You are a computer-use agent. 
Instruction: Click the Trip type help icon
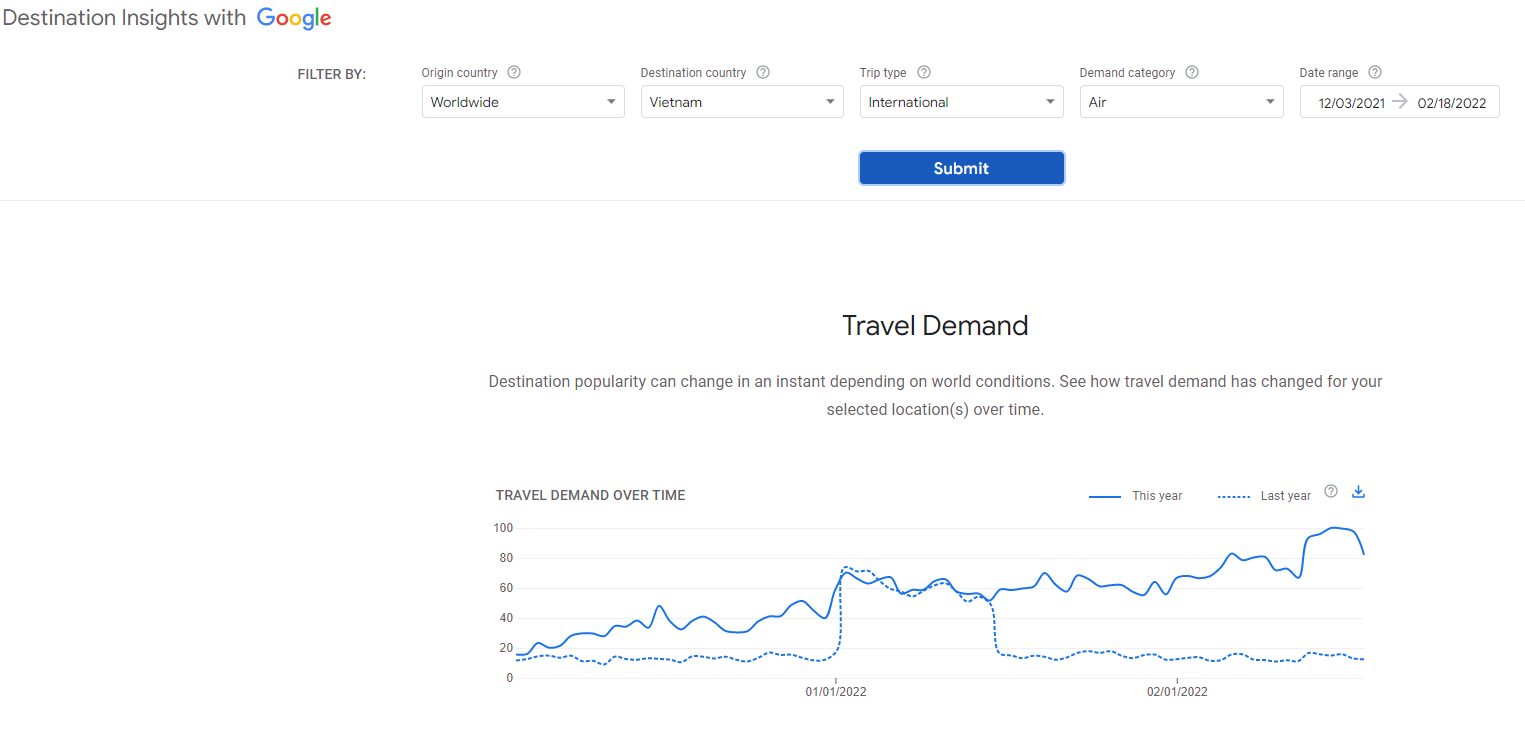924,73
